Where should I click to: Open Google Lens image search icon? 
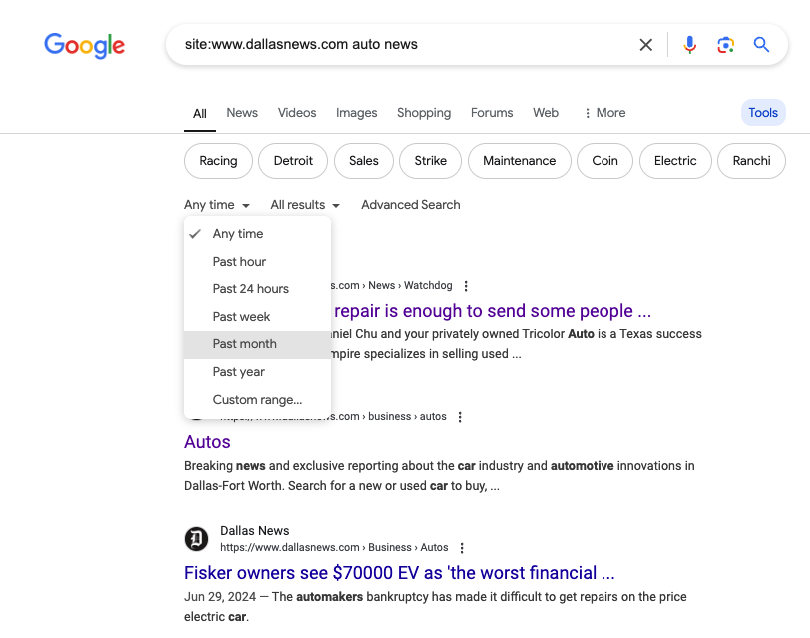(725, 45)
